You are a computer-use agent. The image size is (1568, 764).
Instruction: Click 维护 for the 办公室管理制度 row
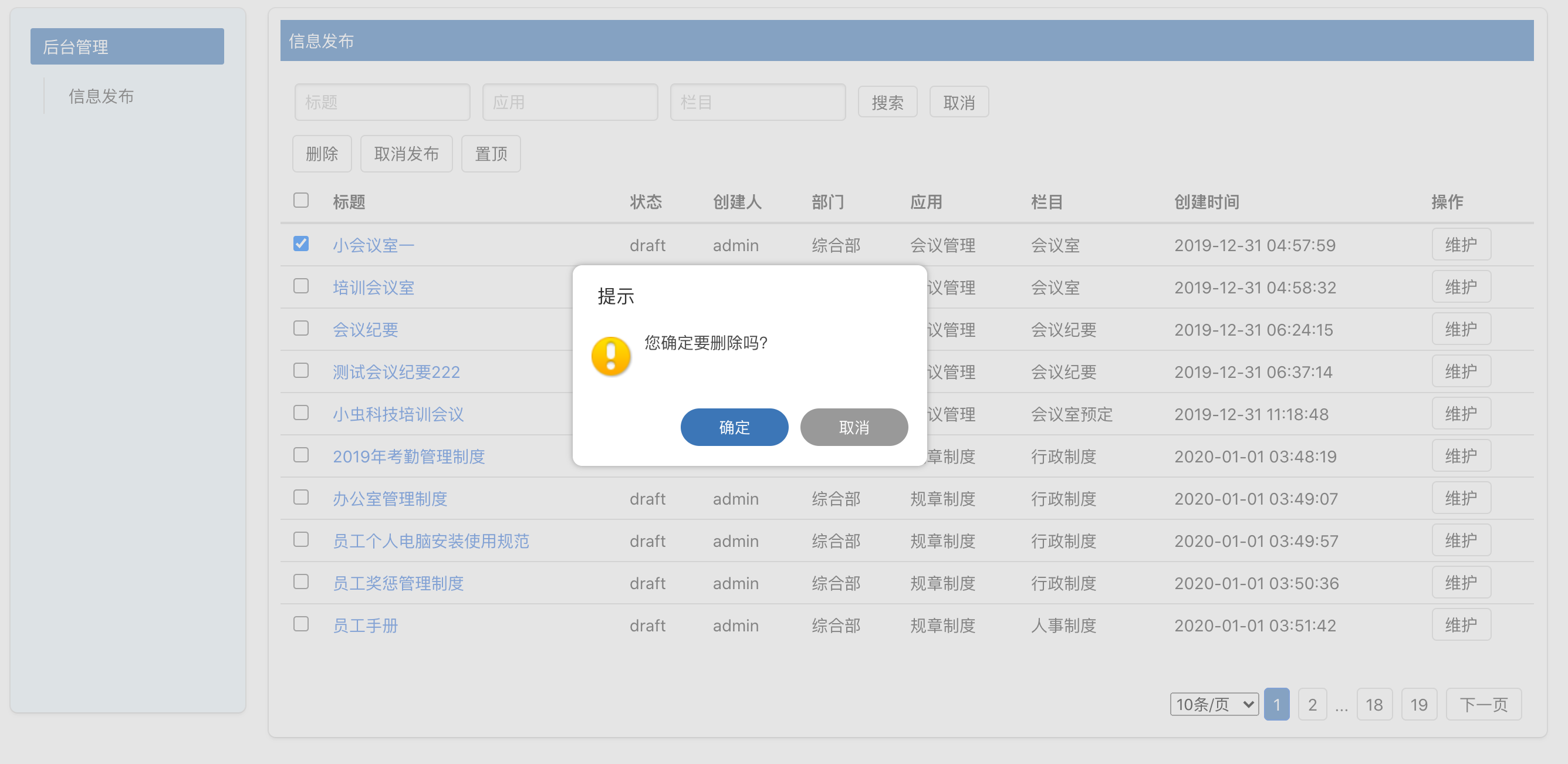[x=1461, y=498]
